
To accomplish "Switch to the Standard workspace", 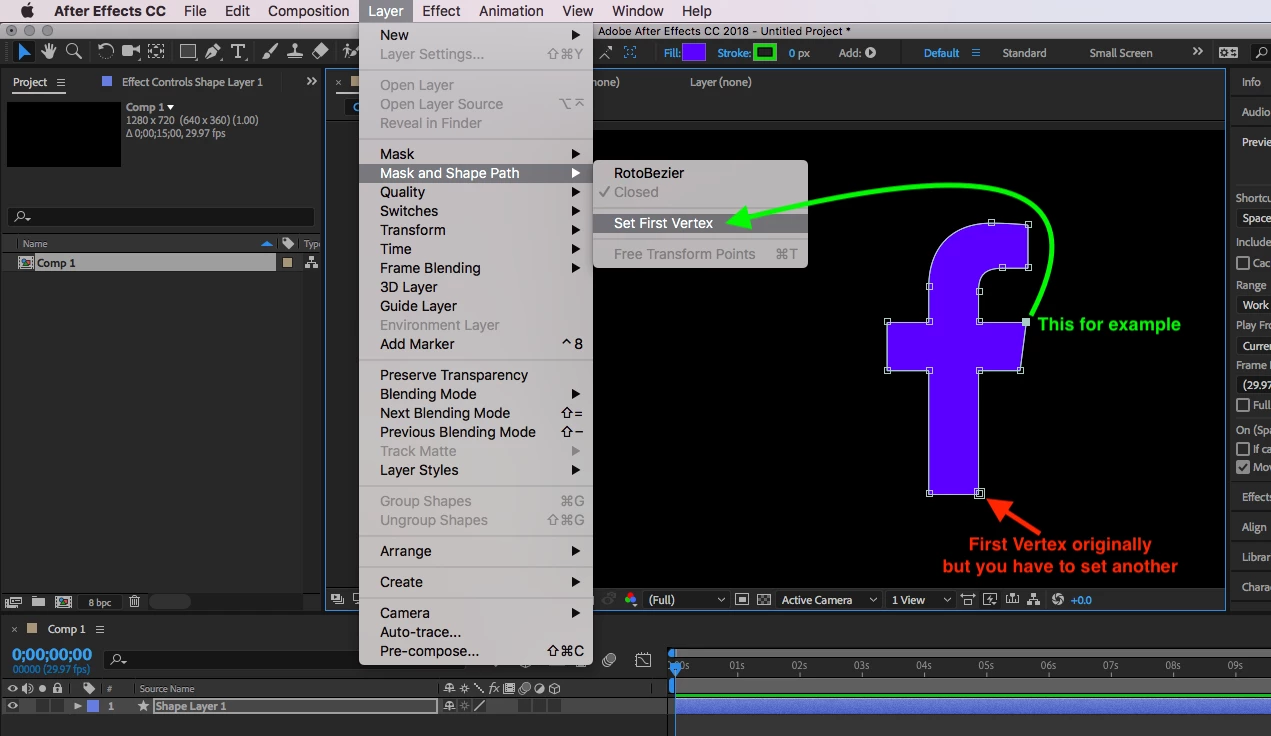I will 1024,53.
